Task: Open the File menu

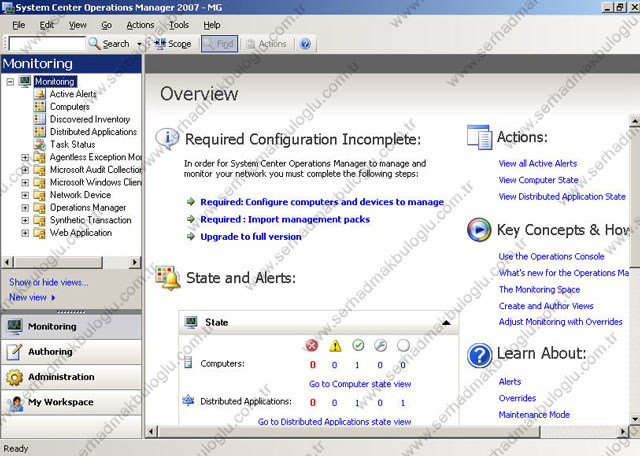Action: 19,25
